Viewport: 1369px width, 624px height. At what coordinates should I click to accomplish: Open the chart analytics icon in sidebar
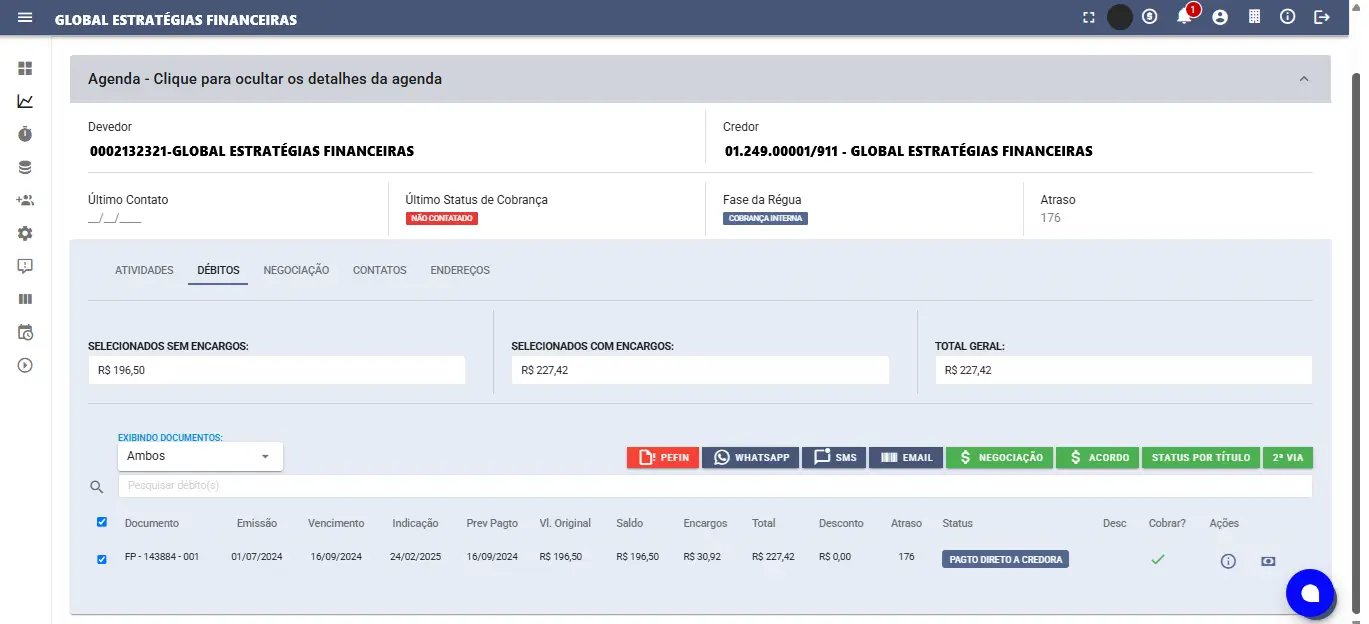[x=25, y=101]
